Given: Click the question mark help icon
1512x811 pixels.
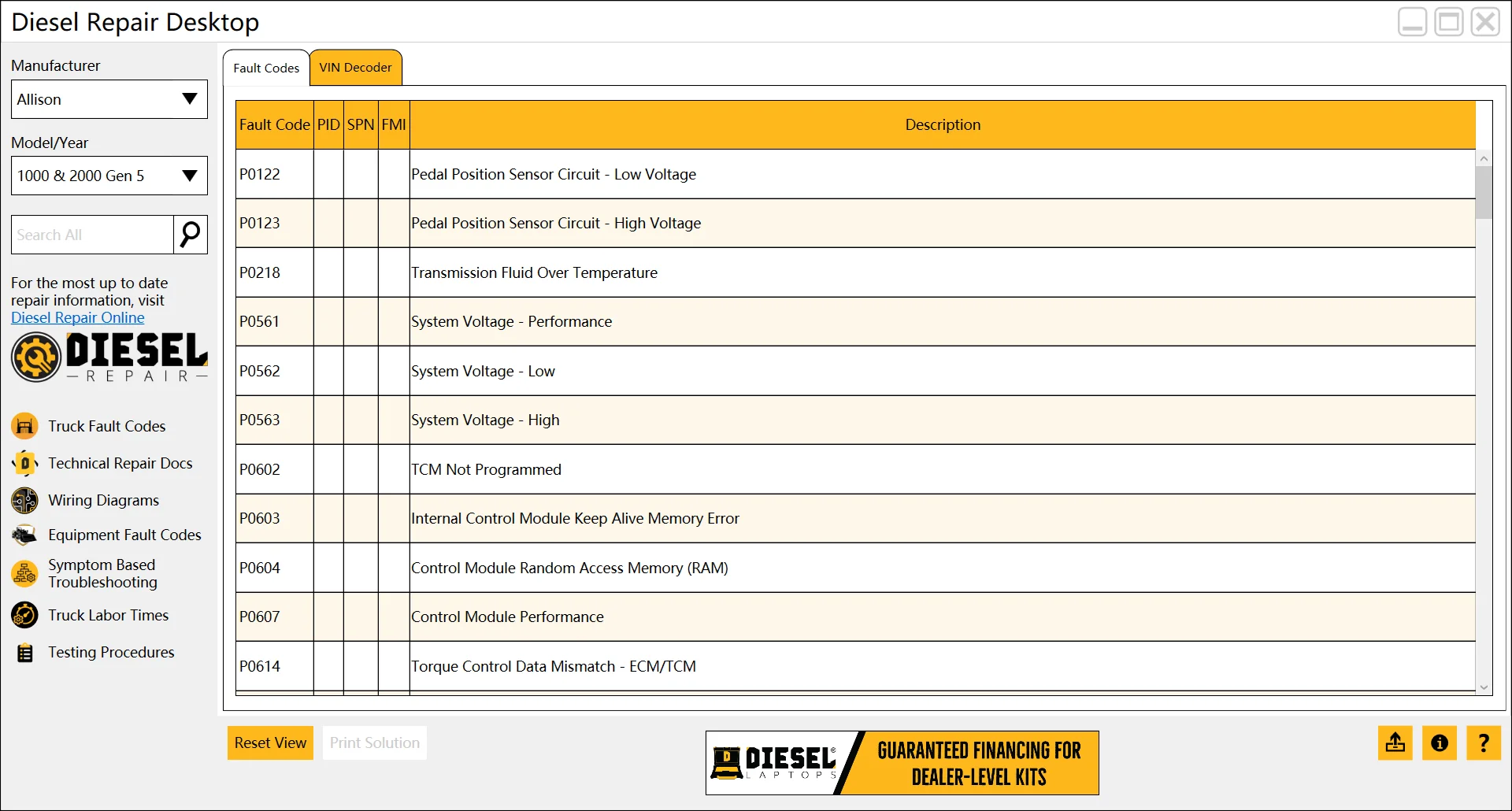Looking at the screenshot, I should tap(1483, 742).
